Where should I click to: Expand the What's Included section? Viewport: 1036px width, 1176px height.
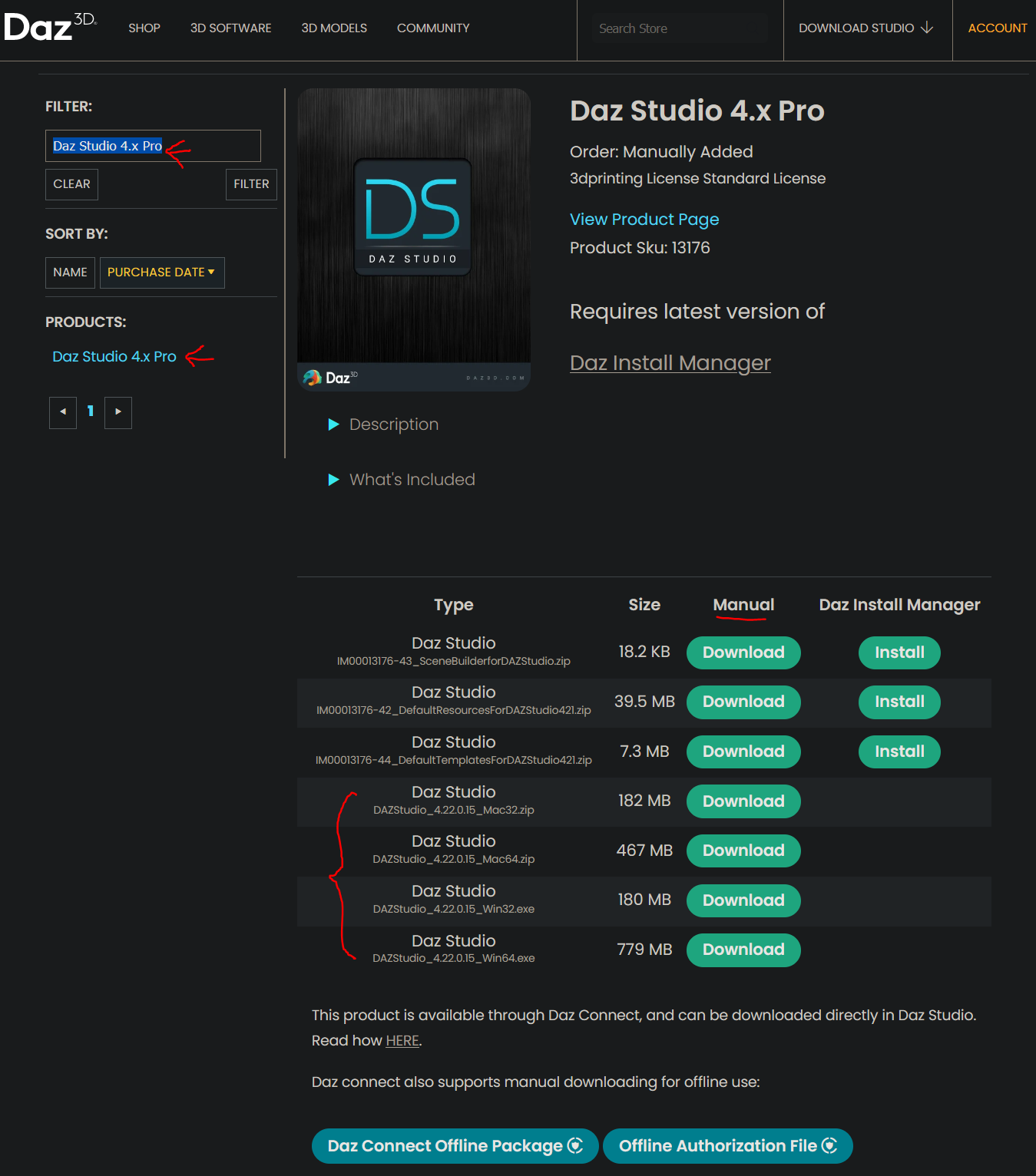402,480
